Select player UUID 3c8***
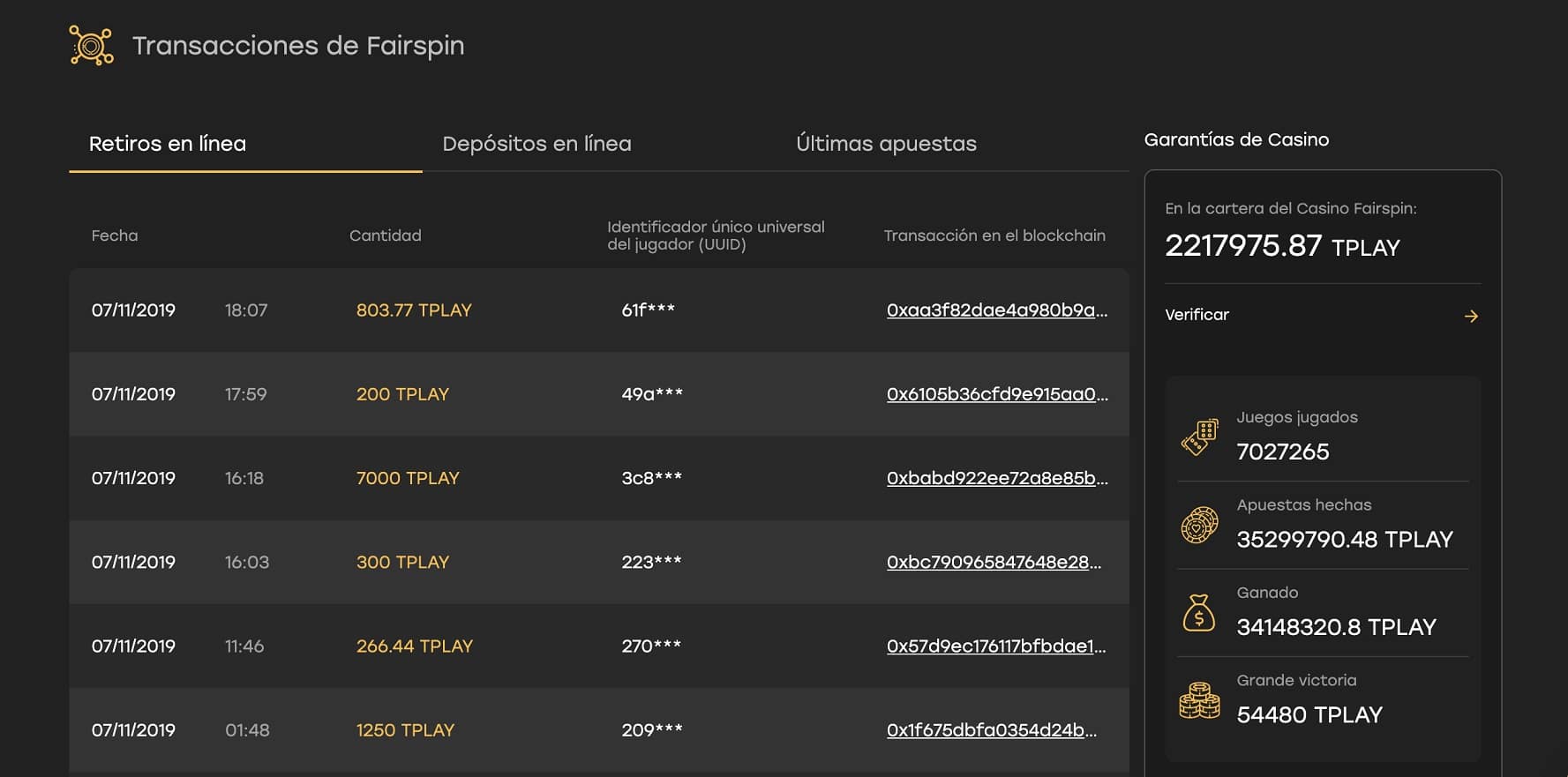Screen dimensions: 1568x777 click(x=652, y=478)
